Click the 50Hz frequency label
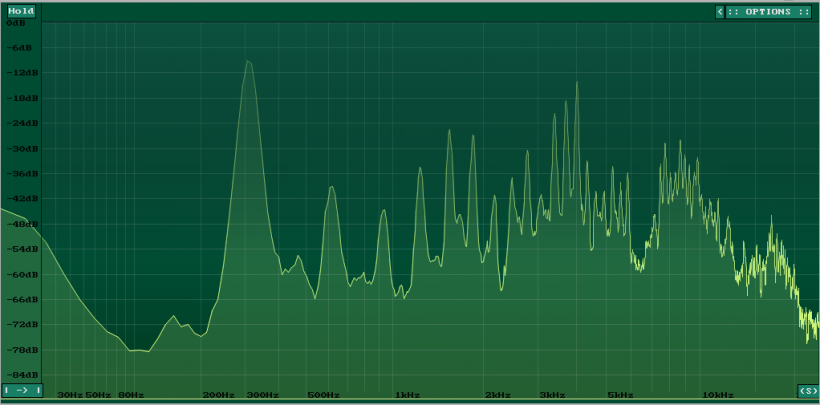Image resolution: width=820 pixels, height=405 pixels. [98, 395]
